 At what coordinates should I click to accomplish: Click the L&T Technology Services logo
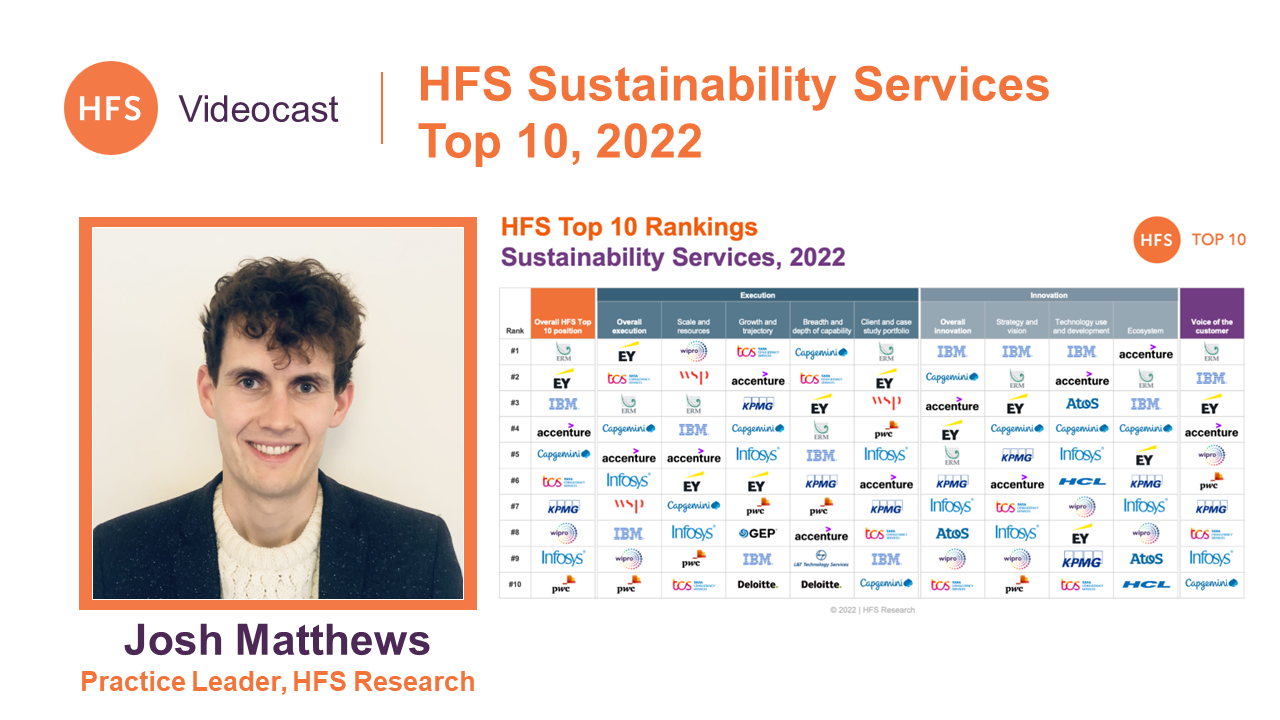821,559
